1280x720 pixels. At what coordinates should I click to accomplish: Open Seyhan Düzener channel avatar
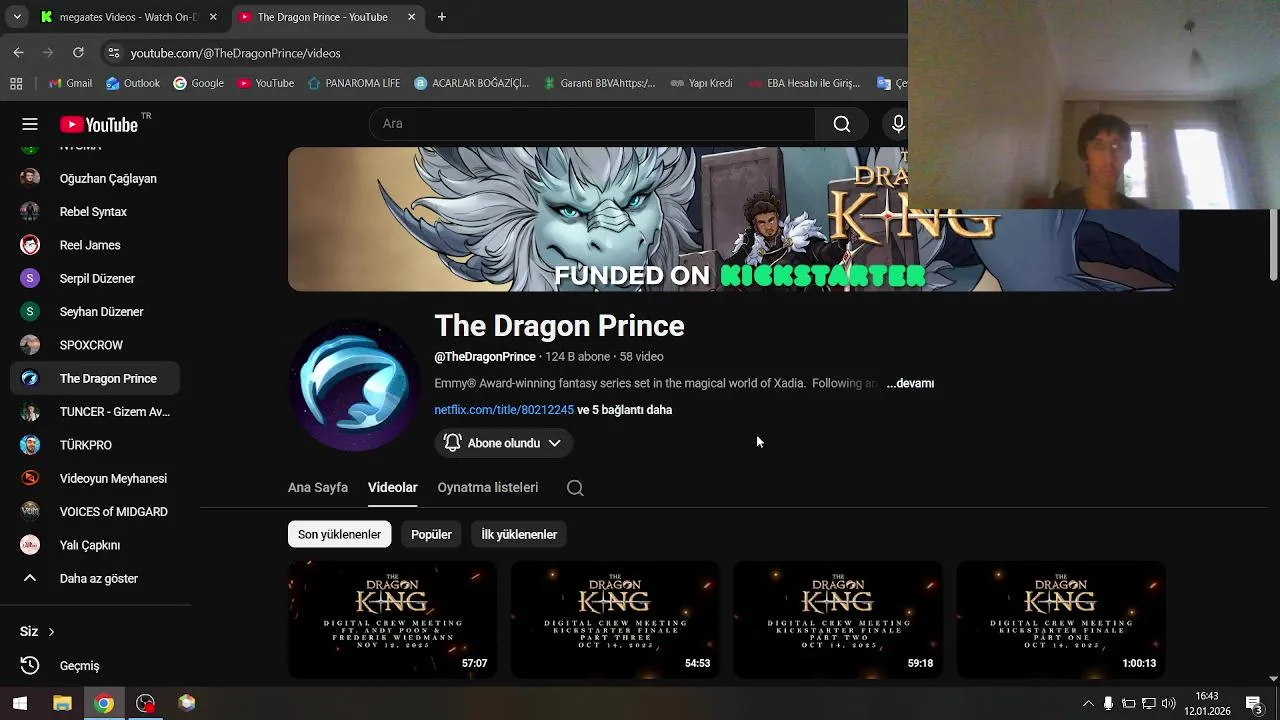[x=30, y=312]
